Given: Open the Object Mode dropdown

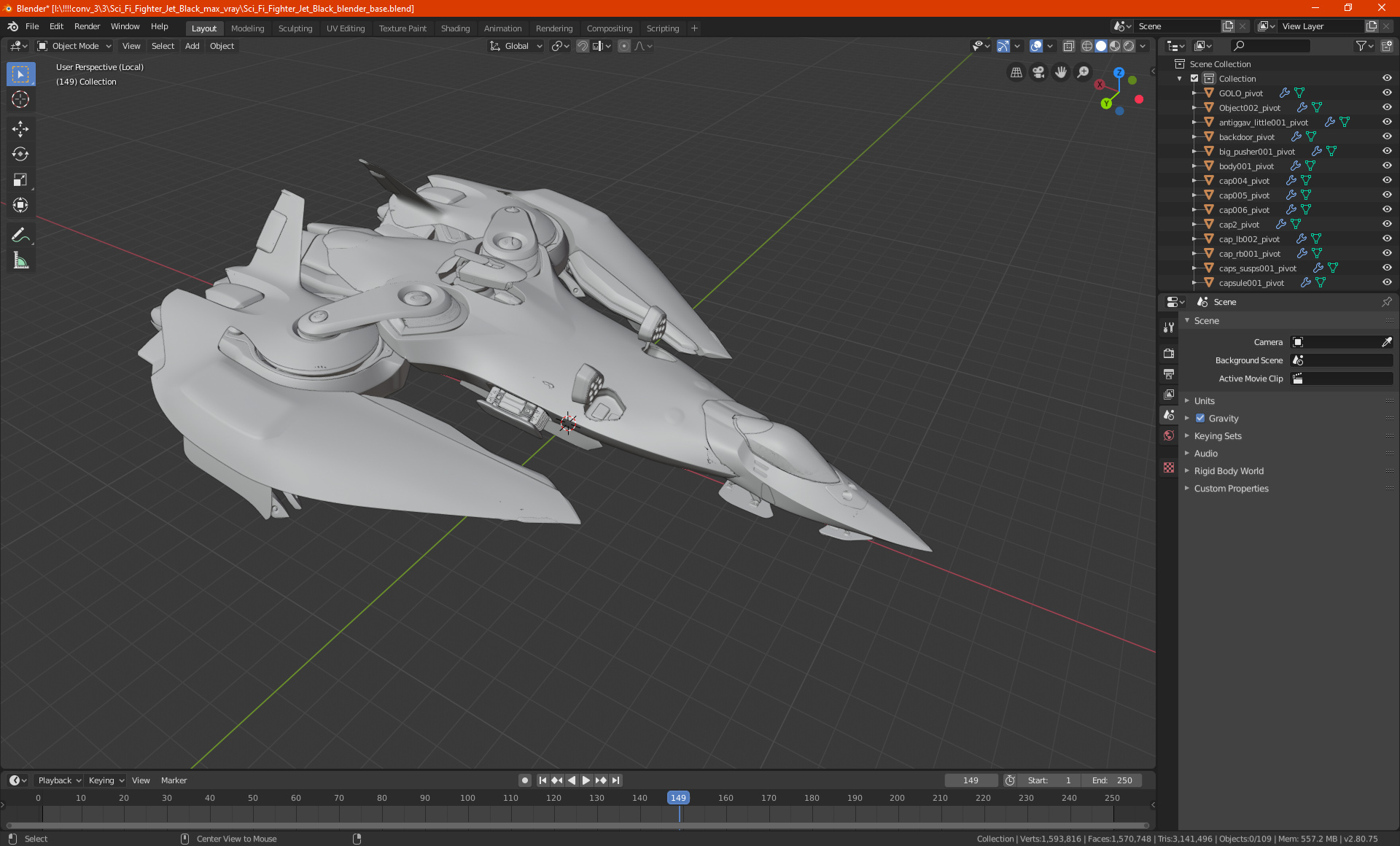Looking at the screenshot, I should [74, 46].
